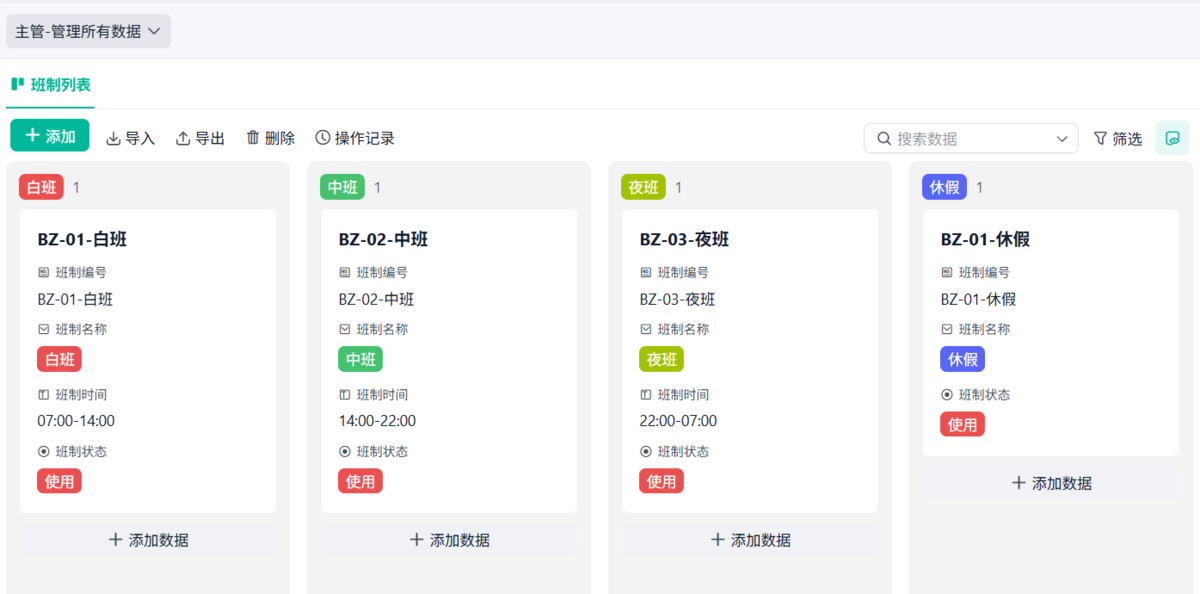Click the delete (删除) trash icon
The width and height of the screenshot is (1200, 594).
(x=253, y=137)
